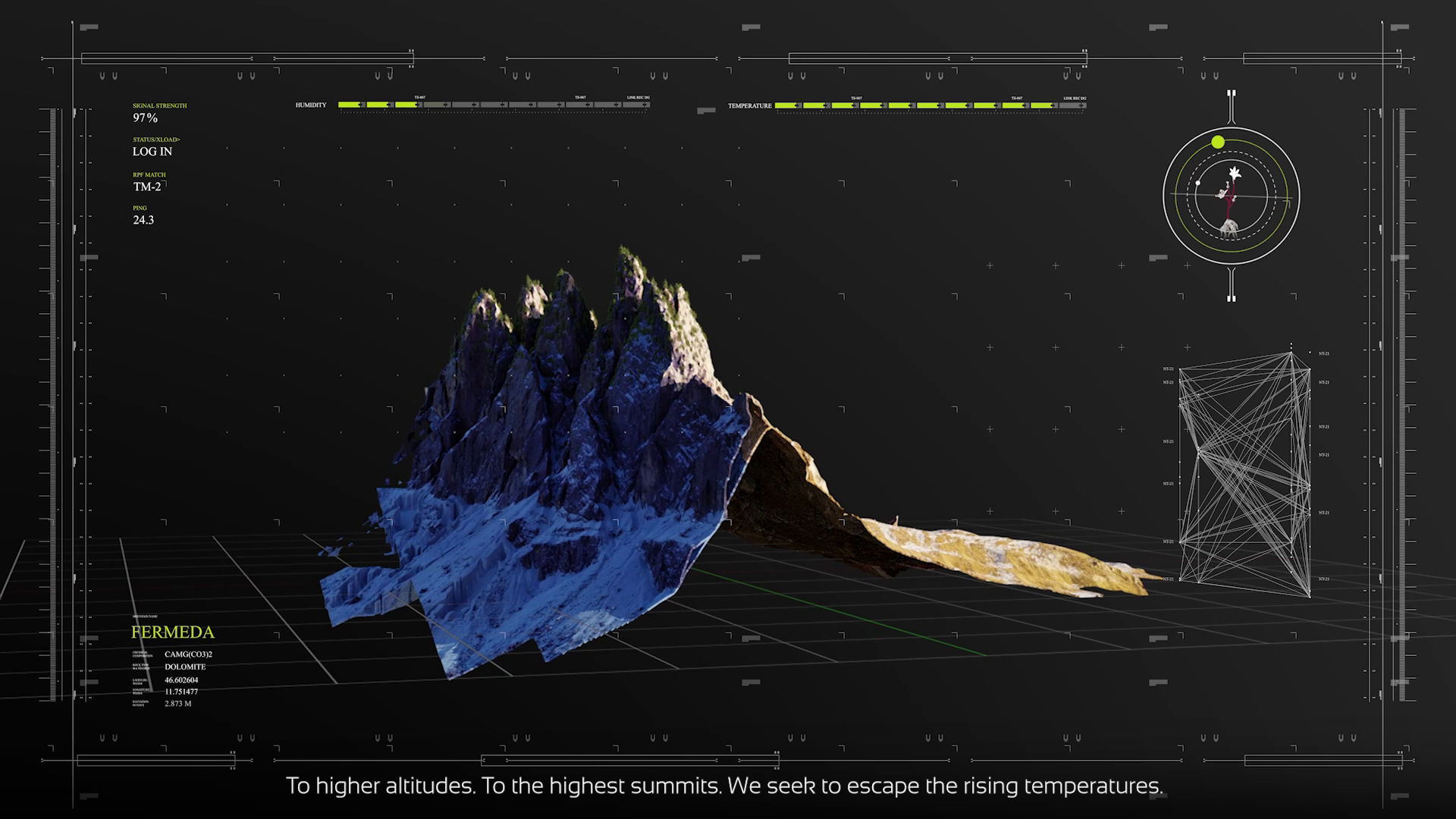Click the TS-067 label on the humidity gauge
Viewport: 1456px width, 819px height.
[x=419, y=97]
